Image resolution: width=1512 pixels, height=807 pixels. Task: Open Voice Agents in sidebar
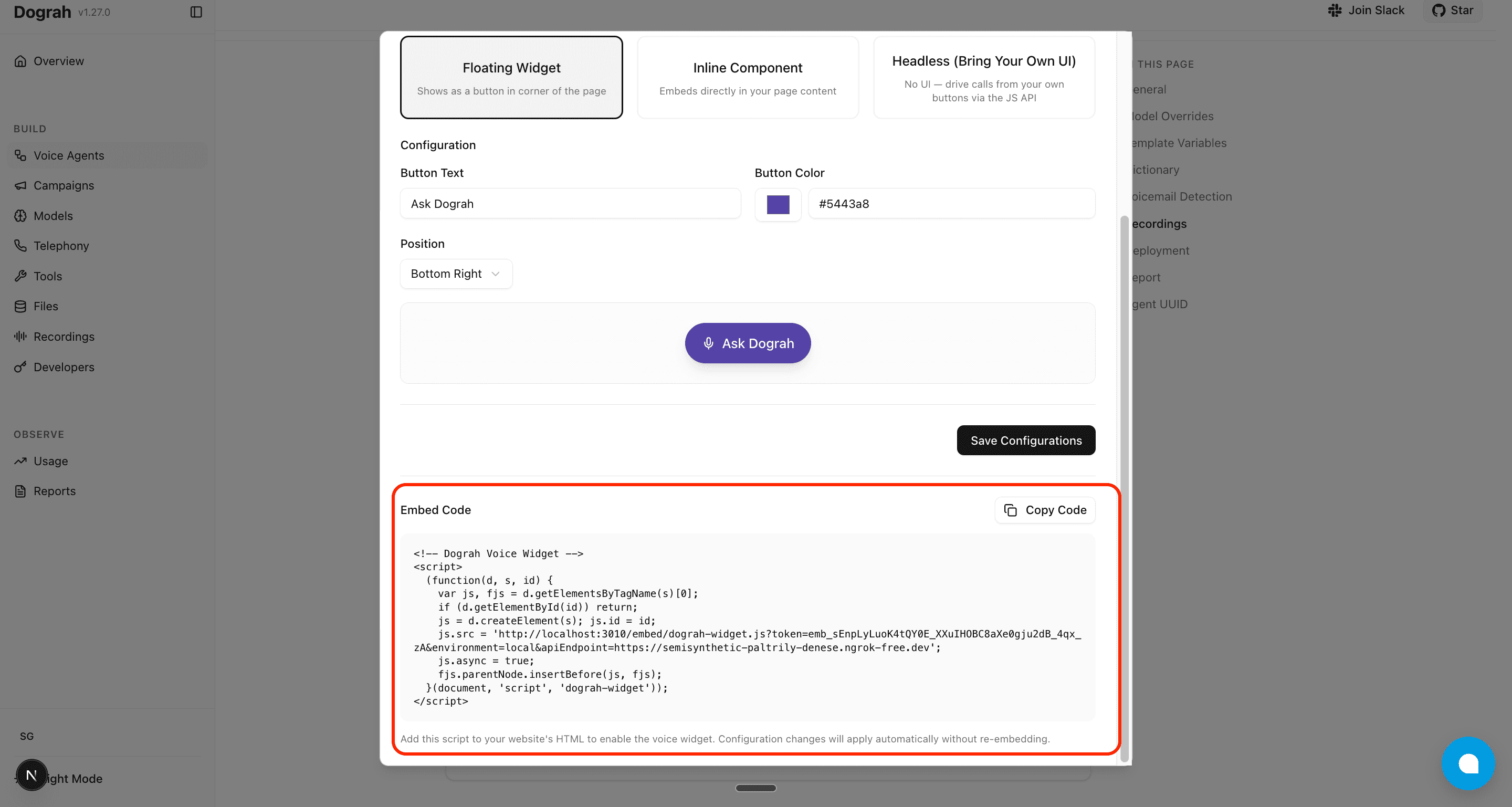click(x=108, y=155)
